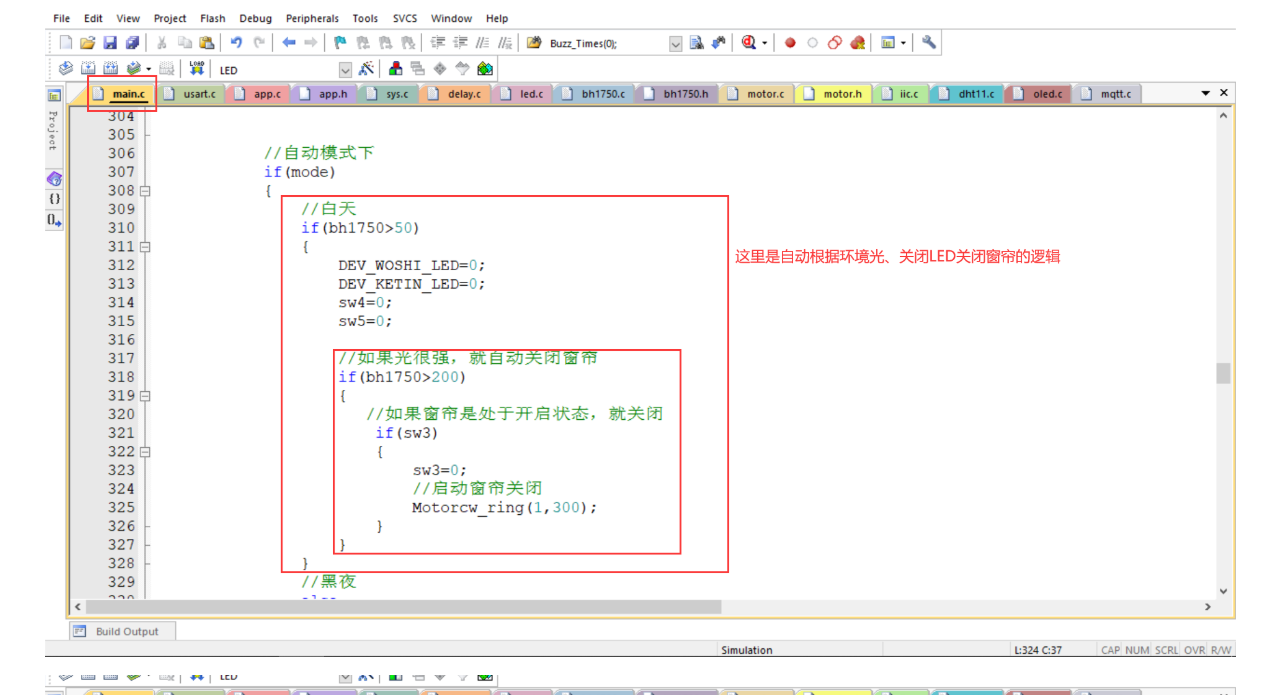Indent selected lines with the indent icon
Image resolution: width=1285 pixels, height=695 pixels.
pos(437,43)
